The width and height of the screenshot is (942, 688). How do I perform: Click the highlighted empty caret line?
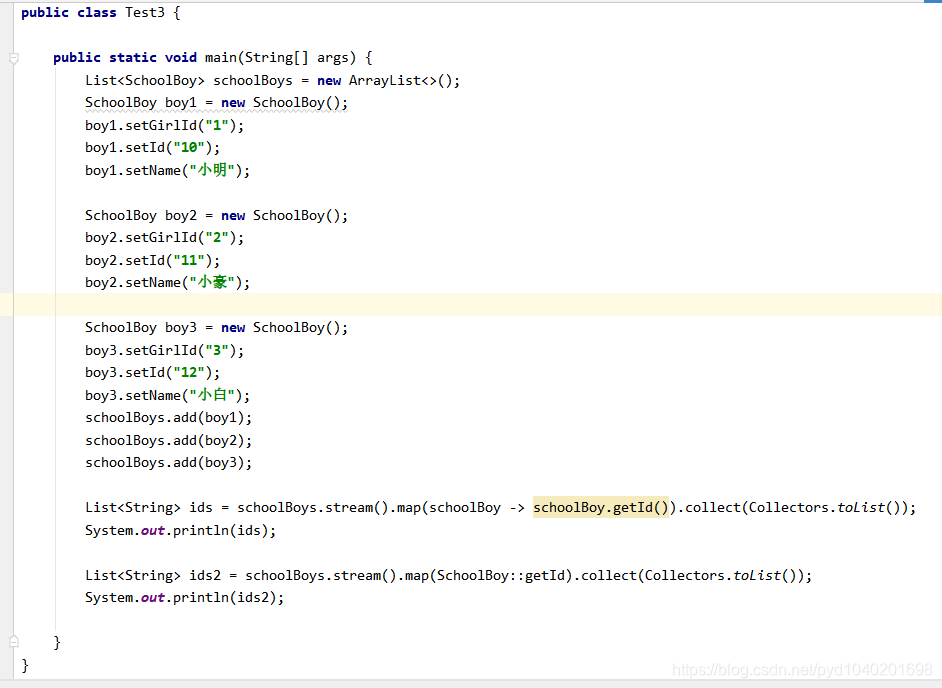[x=471, y=305]
